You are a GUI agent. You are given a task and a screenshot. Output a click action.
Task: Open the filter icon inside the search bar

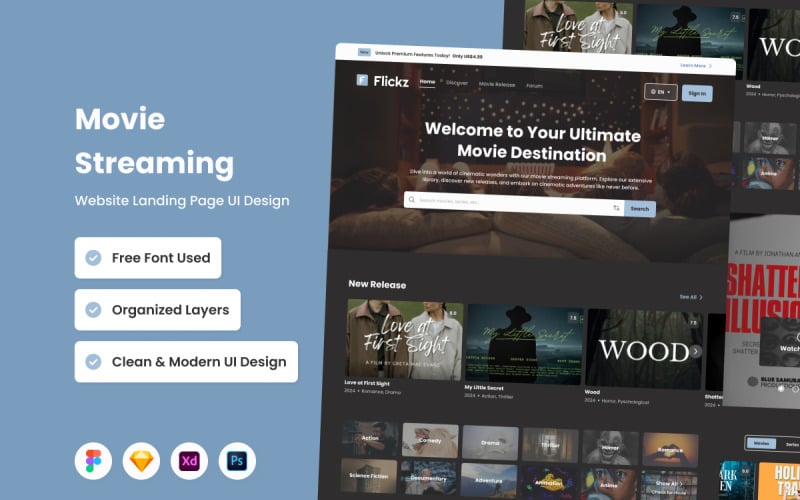[616, 208]
